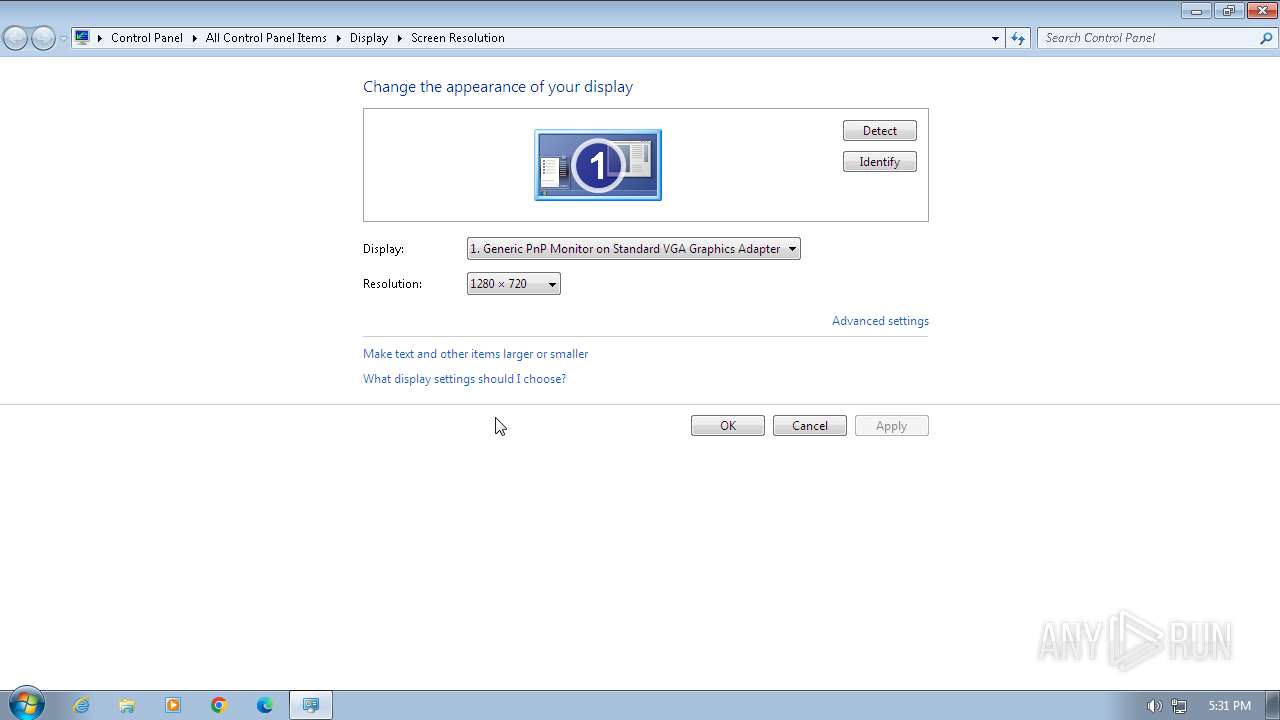Launch Internet Explorer from taskbar

click(81, 705)
